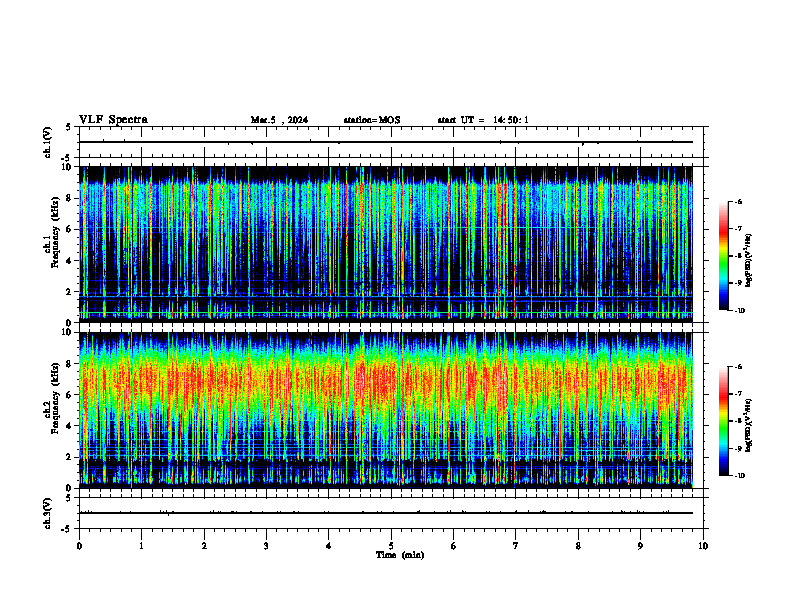Click the ch.2 color scale log(PSD) label
The height and width of the screenshot is (612, 792).
pyautogui.click(x=749, y=425)
